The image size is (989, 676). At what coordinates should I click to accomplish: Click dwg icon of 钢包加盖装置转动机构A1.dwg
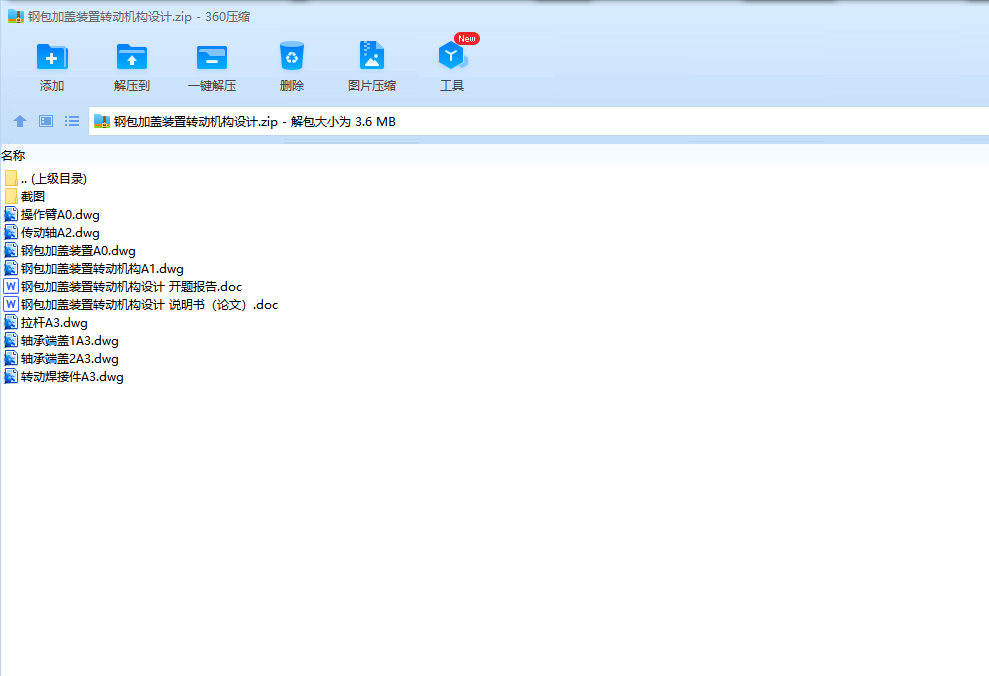coord(11,269)
